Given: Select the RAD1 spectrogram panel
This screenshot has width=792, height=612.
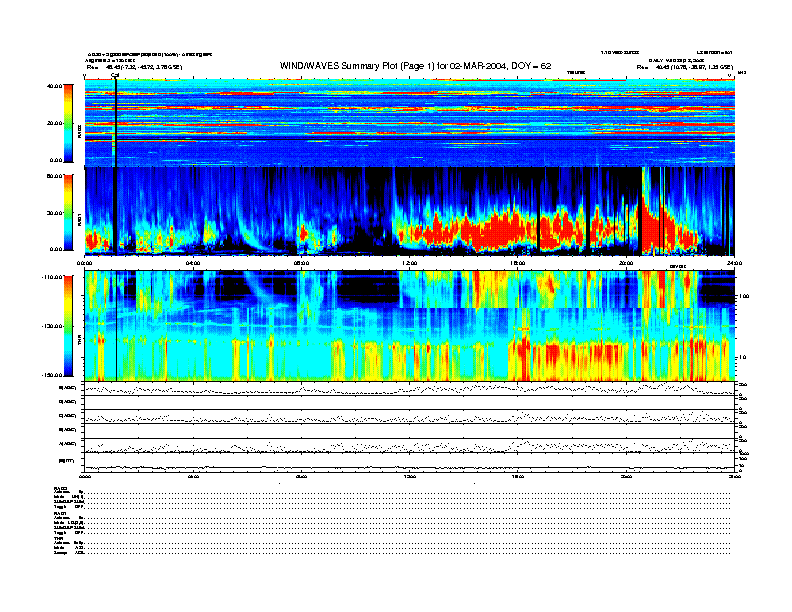Looking at the screenshot, I should pyautogui.click(x=410, y=210).
